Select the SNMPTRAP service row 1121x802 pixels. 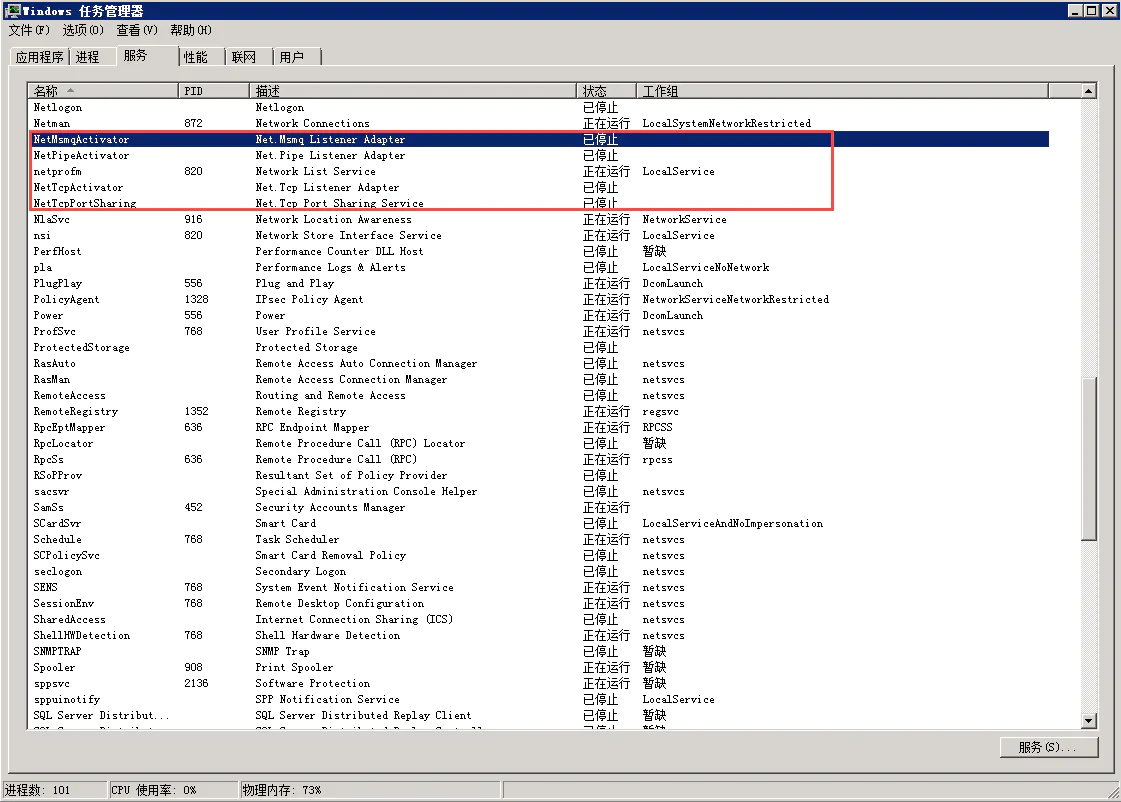click(538, 652)
